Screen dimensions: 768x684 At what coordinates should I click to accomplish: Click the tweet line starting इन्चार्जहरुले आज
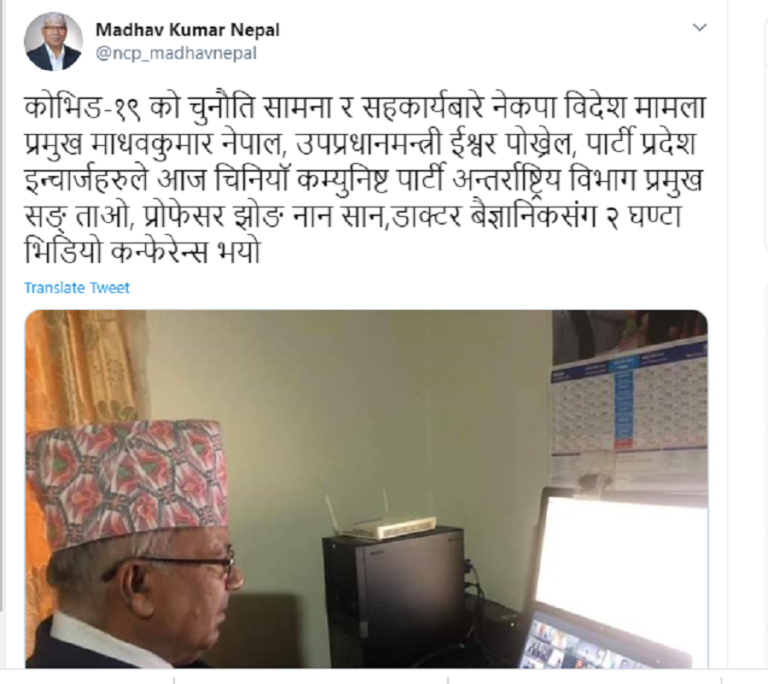(x=363, y=179)
